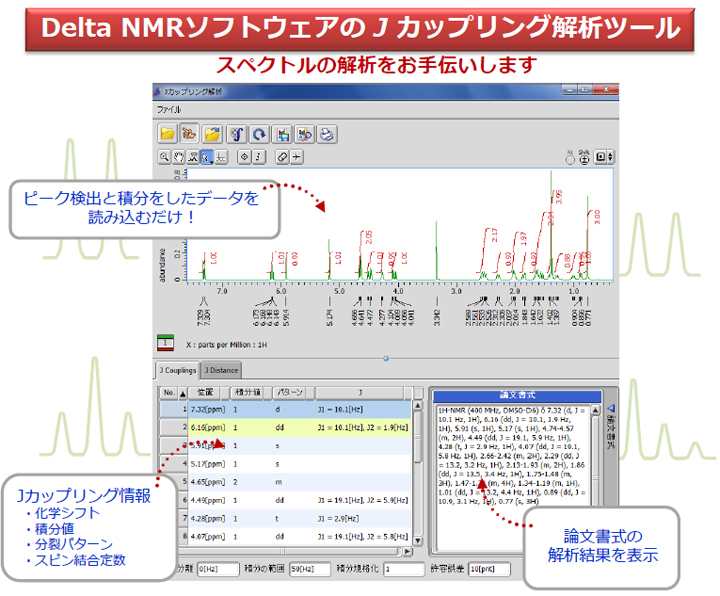Click the pane splitter handle above the tabs
The image size is (720, 596).
pyautogui.click(x=386, y=359)
